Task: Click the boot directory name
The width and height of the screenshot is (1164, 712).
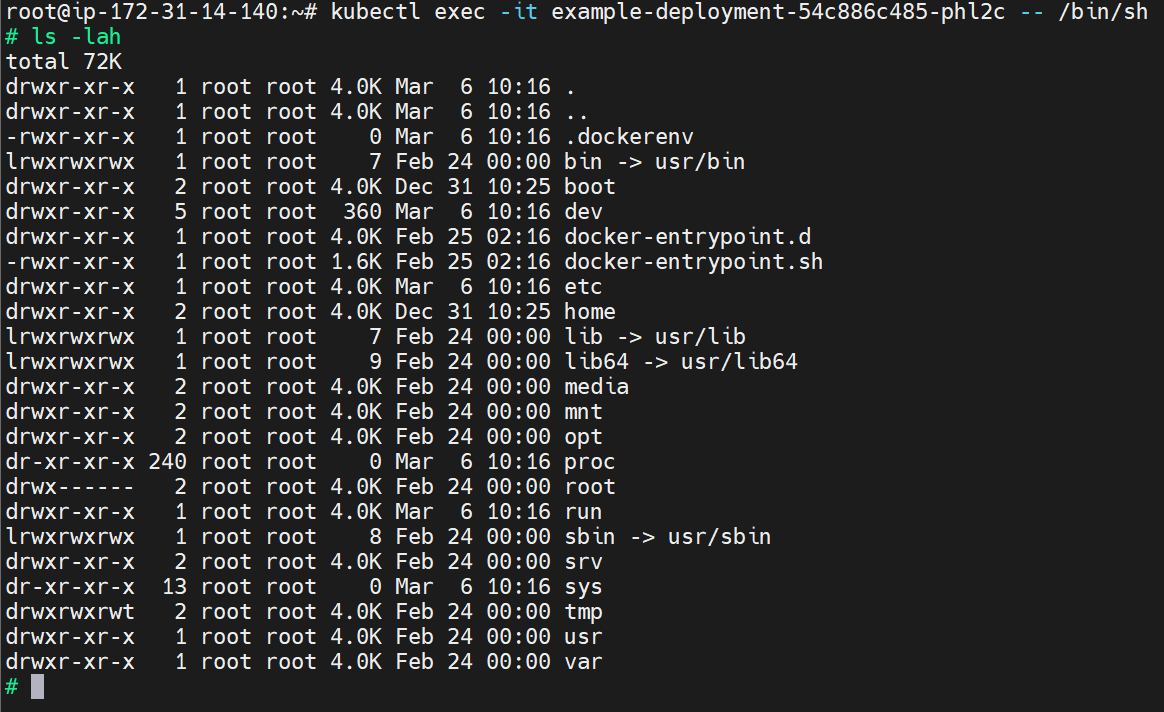Action: tap(589, 187)
